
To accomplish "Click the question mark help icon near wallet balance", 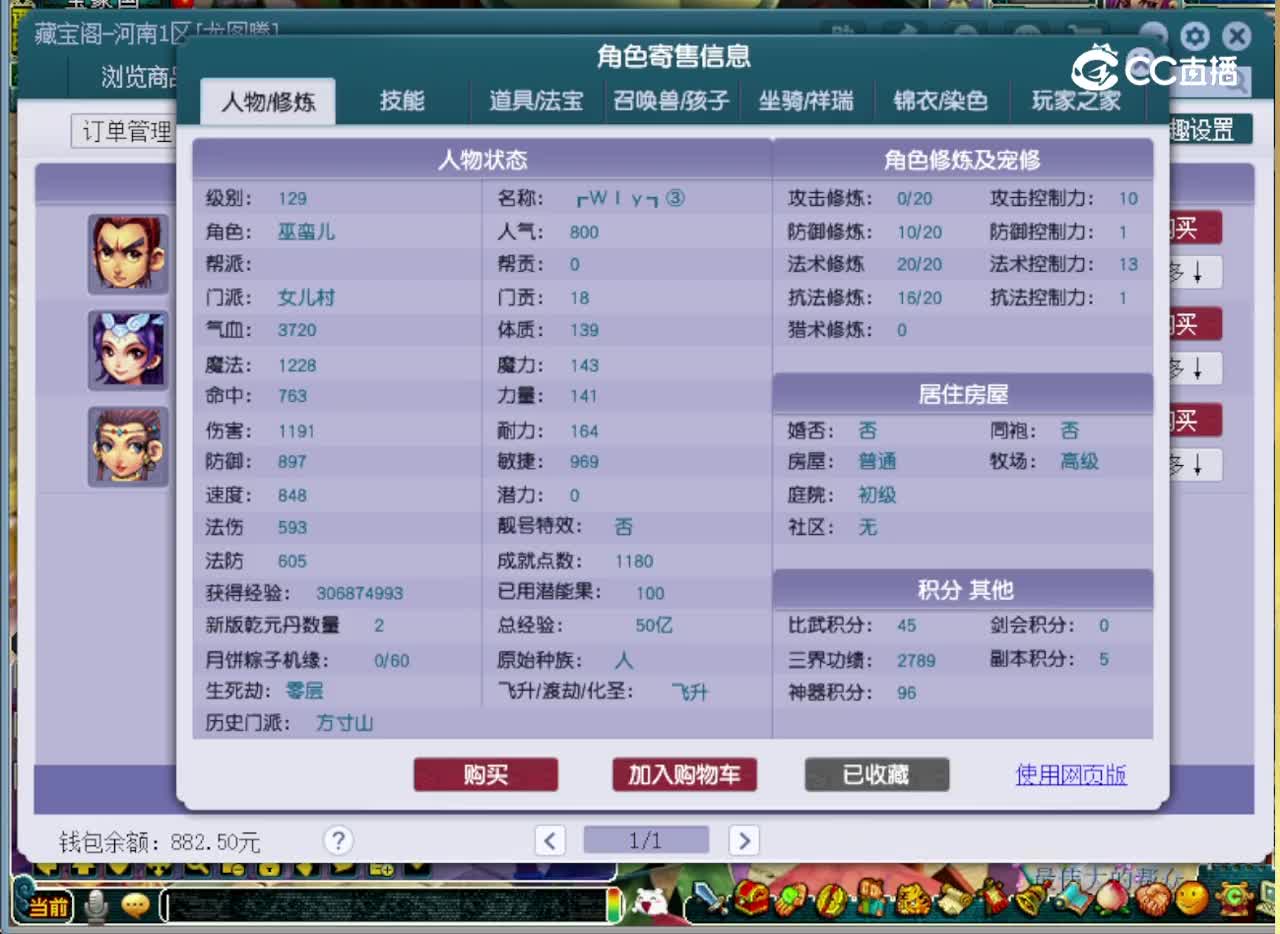I will coord(338,841).
